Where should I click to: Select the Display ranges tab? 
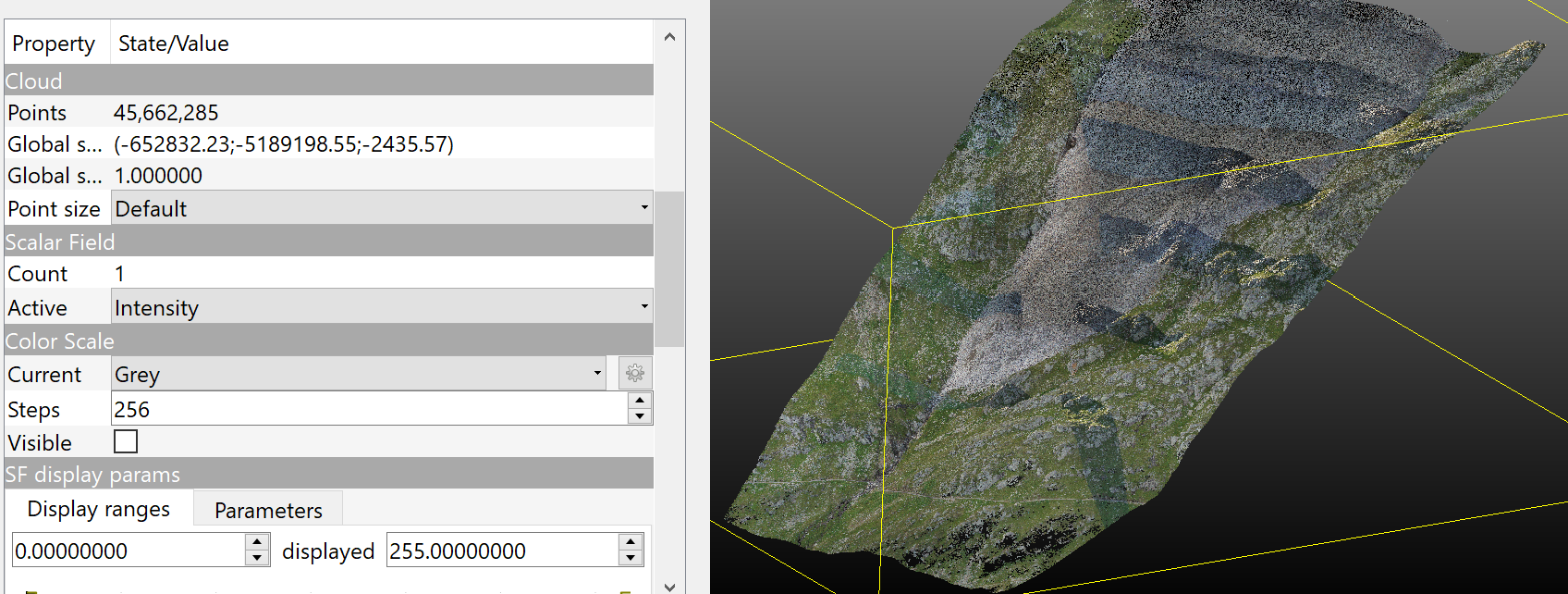[99, 509]
